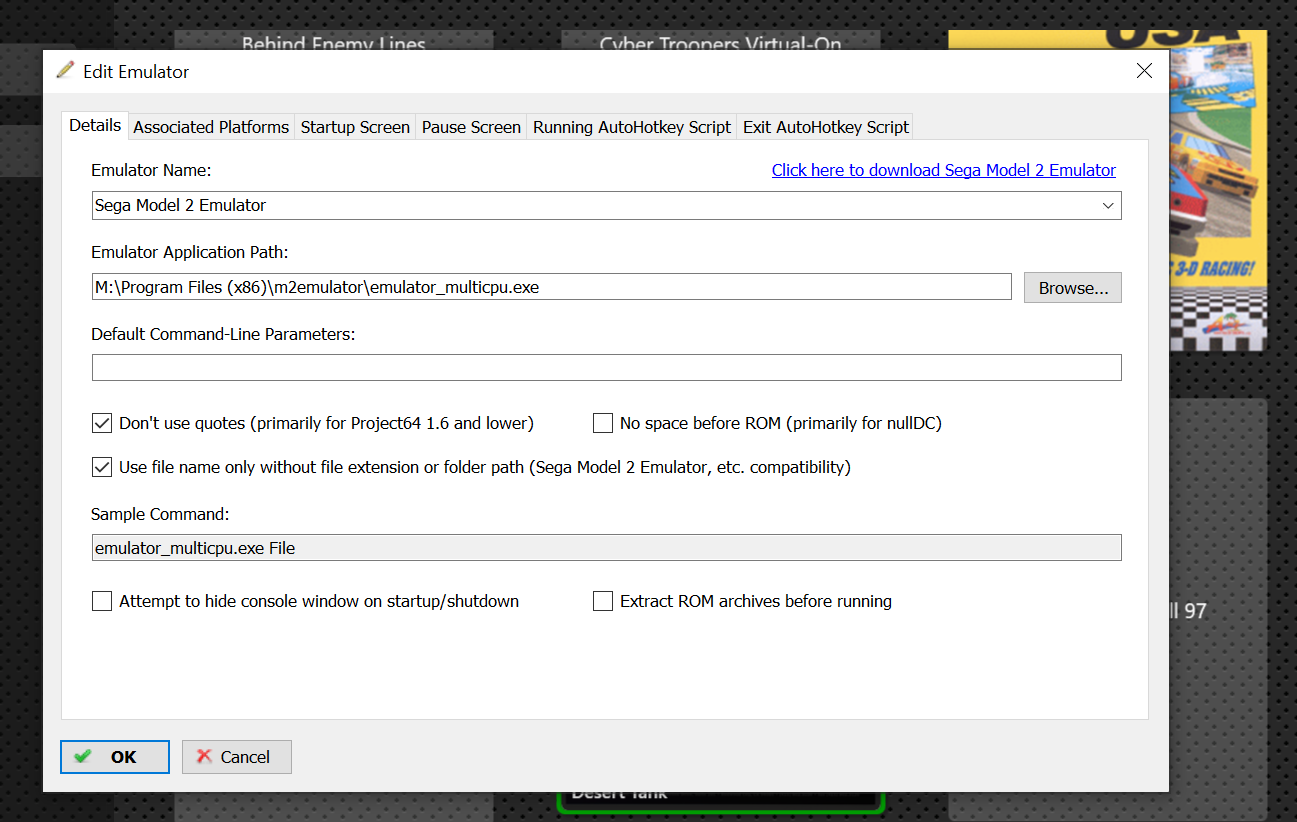Confirm with the OK button
Screen dimensions: 1297x822
[x=115, y=757]
